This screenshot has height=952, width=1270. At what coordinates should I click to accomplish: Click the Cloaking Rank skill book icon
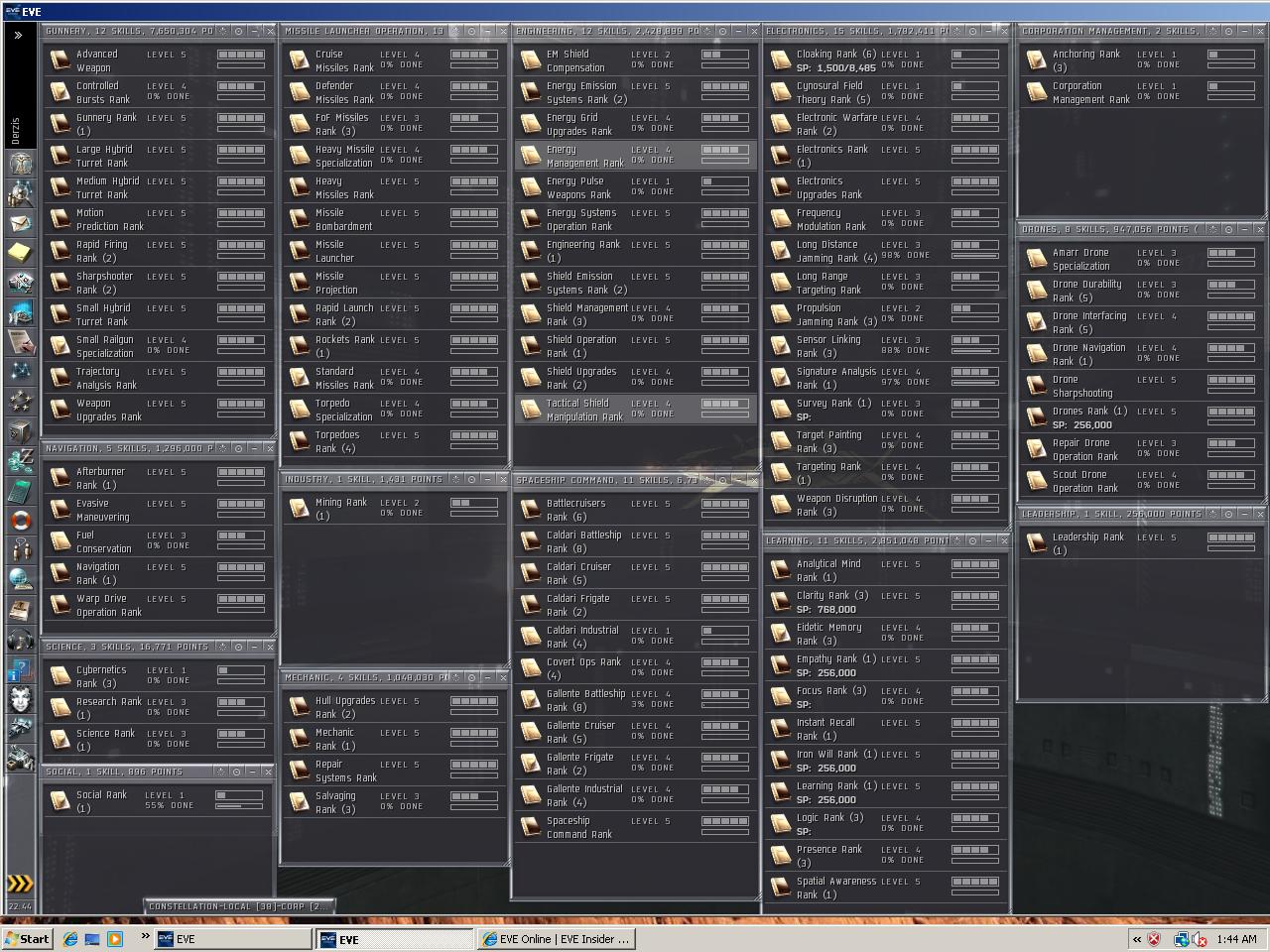[780, 61]
